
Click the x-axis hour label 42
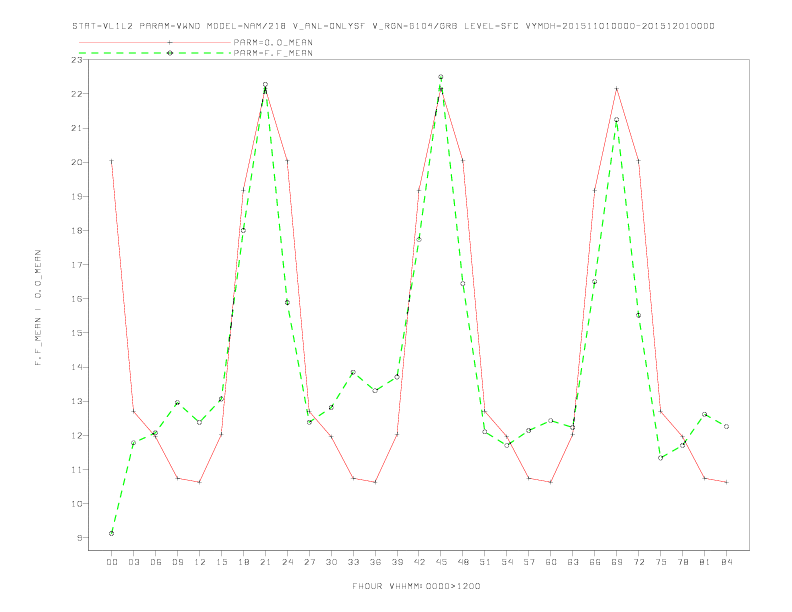tap(419, 562)
